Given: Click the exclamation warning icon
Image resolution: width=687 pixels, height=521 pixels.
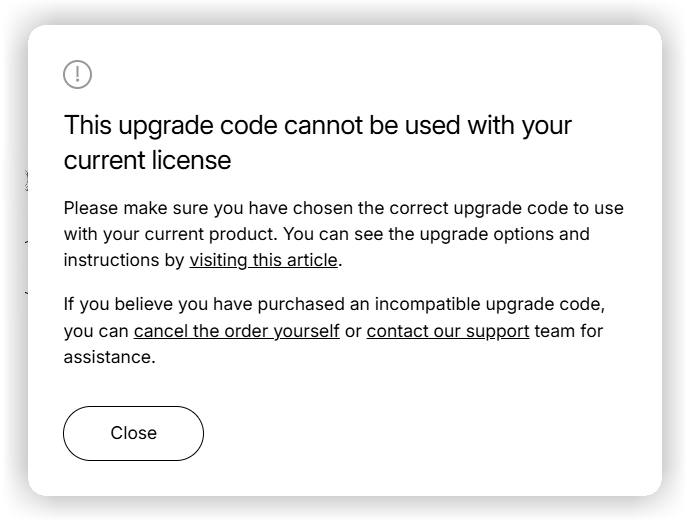Looking at the screenshot, I should click(x=77, y=74).
